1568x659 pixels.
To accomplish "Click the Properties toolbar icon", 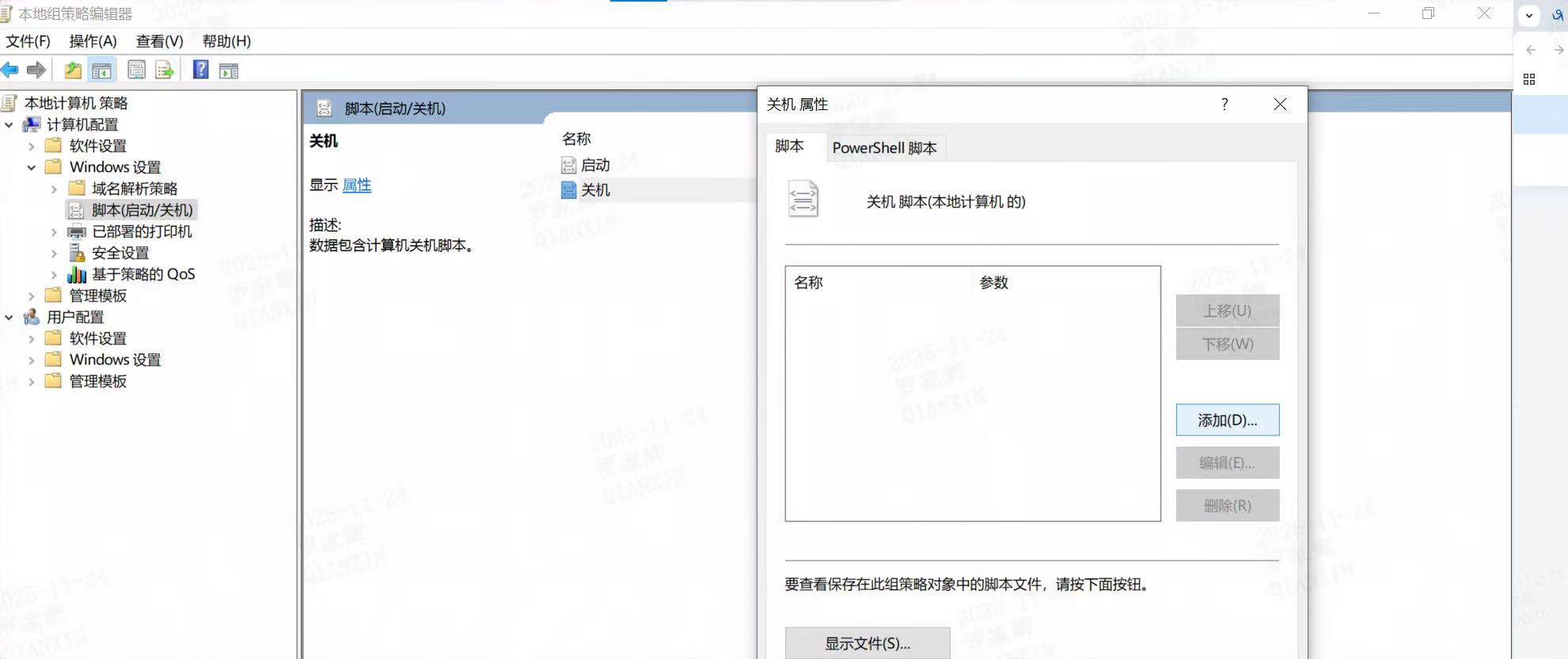I will coord(136,70).
